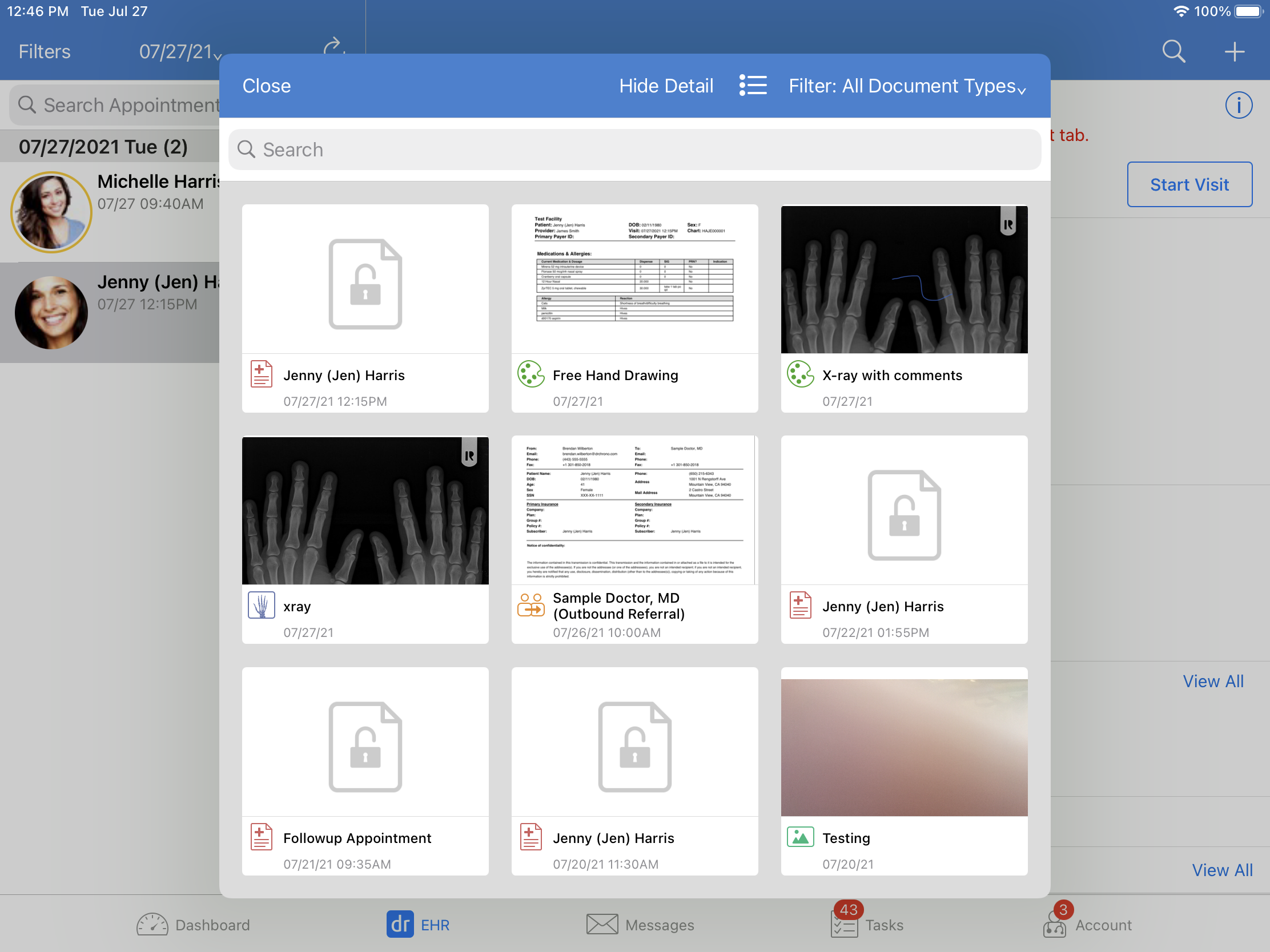
Task: Open the Filter: All Document Types dropdown
Action: coord(907,86)
